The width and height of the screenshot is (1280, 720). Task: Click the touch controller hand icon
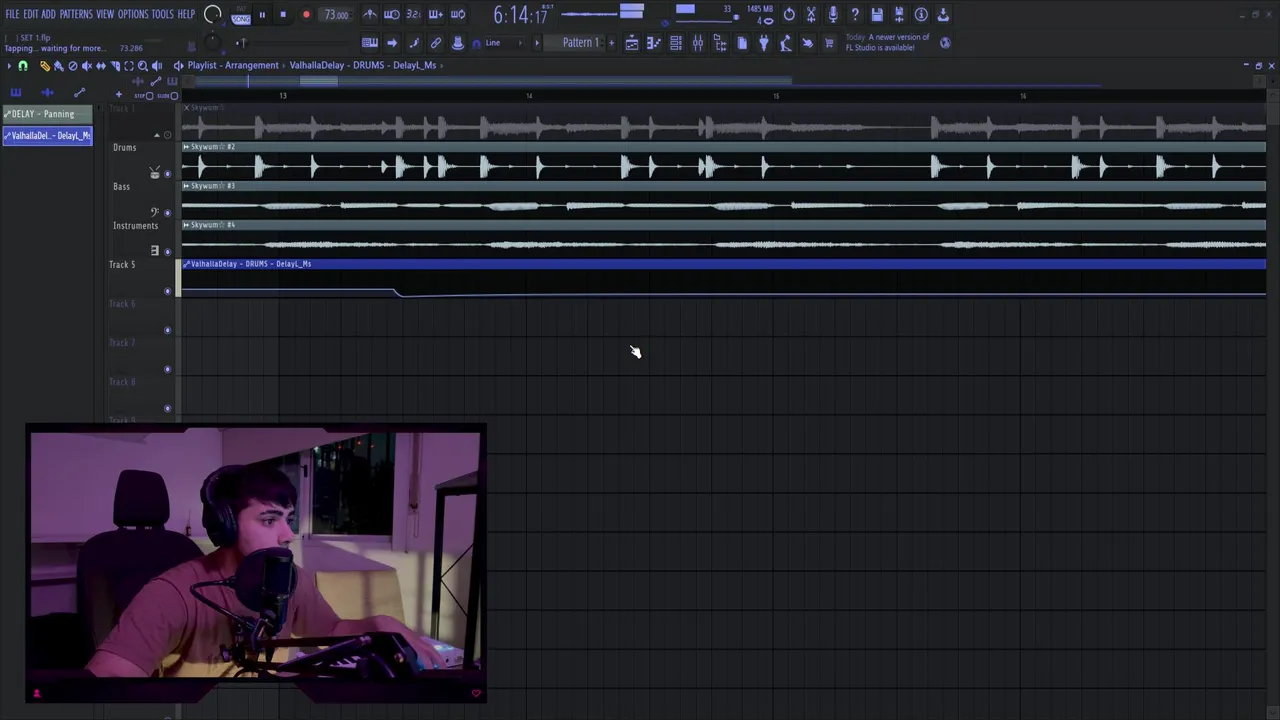808,43
